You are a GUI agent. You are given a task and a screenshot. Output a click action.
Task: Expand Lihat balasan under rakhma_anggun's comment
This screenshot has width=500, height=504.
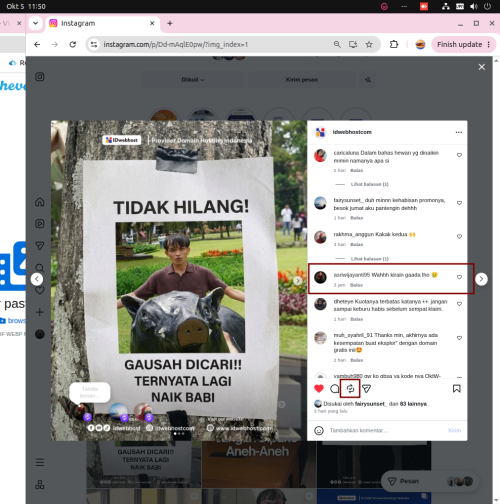tap(369, 259)
